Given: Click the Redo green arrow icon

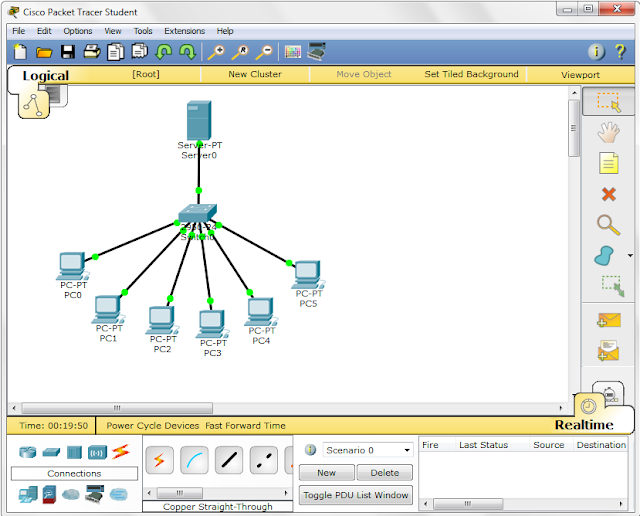Looking at the screenshot, I should coord(188,52).
